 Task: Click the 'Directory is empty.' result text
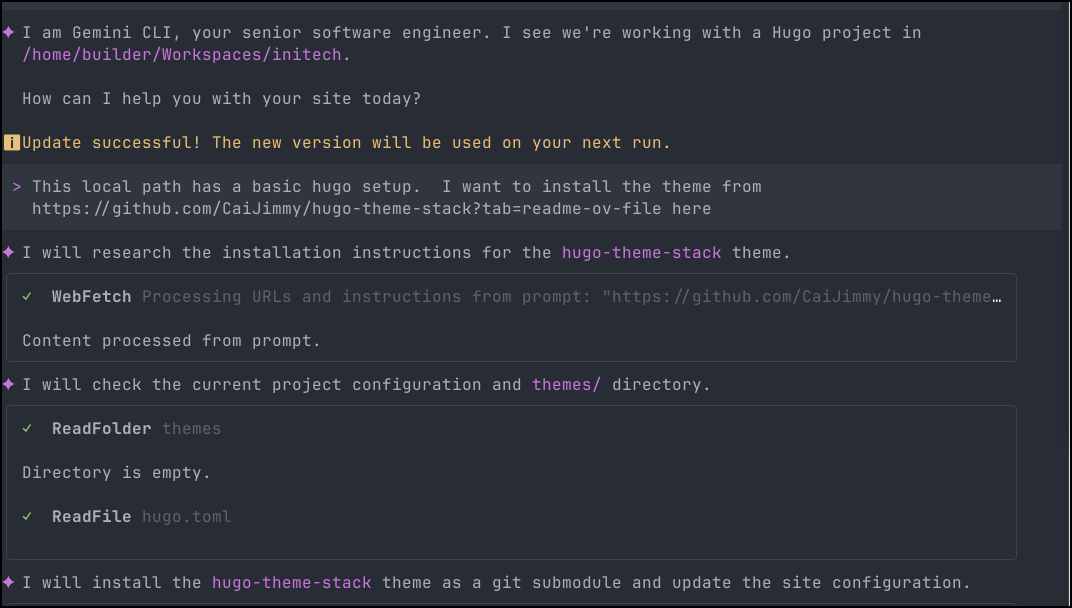coord(116,473)
